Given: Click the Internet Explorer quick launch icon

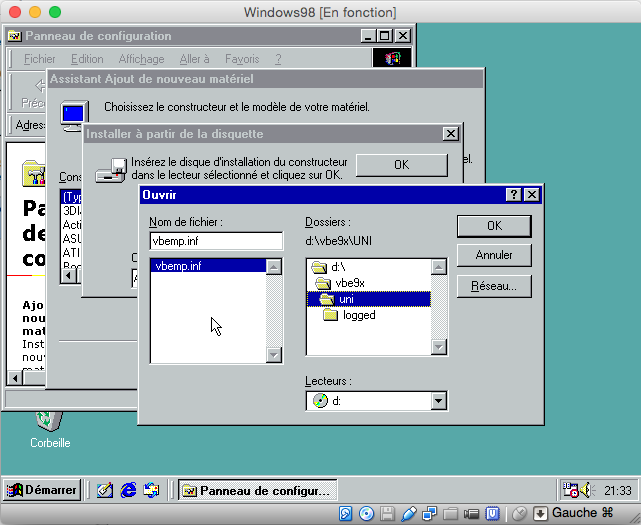Looking at the screenshot, I should click(x=128, y=490).
